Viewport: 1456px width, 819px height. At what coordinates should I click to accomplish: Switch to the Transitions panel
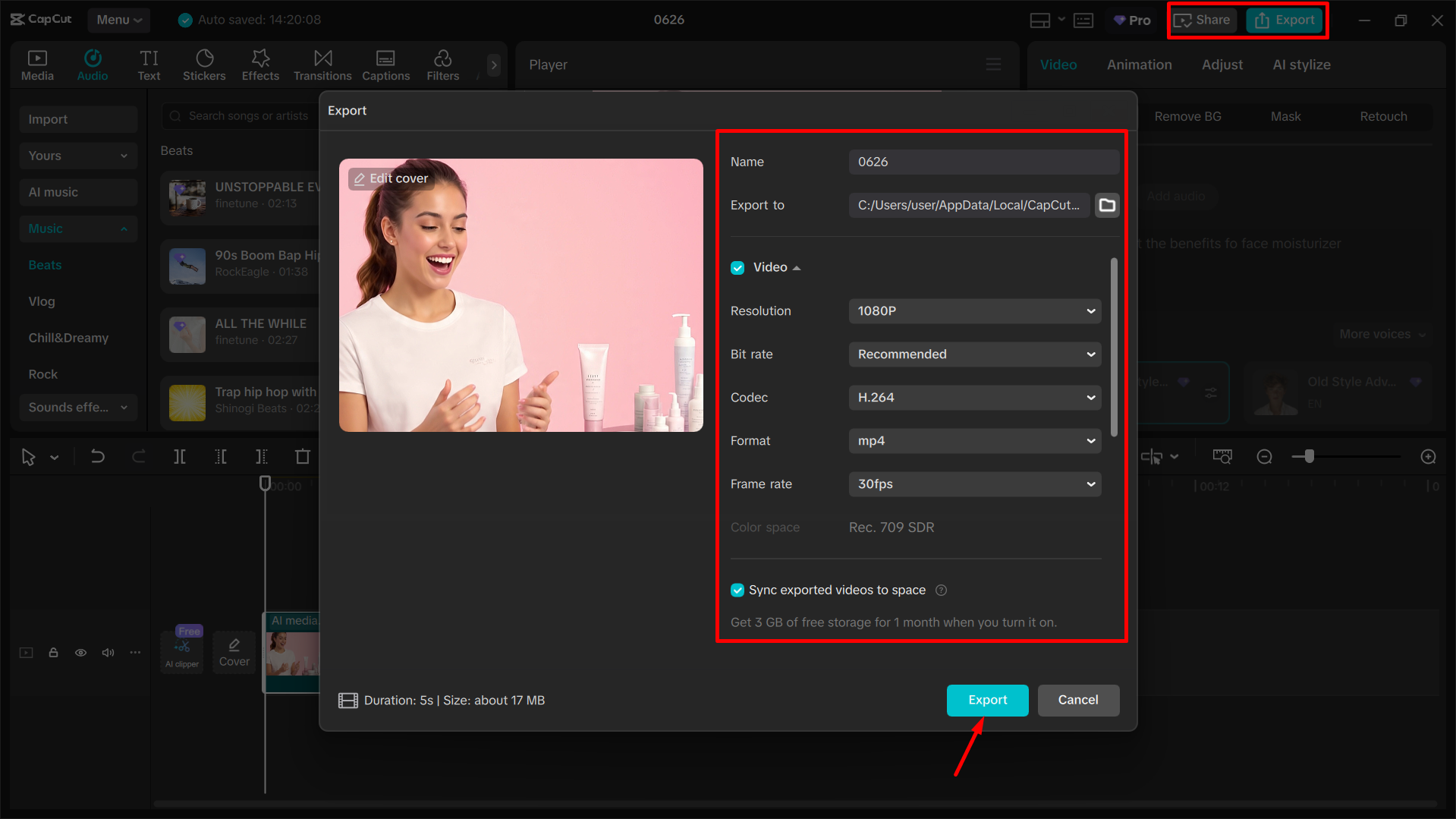[x=322, y=65]
